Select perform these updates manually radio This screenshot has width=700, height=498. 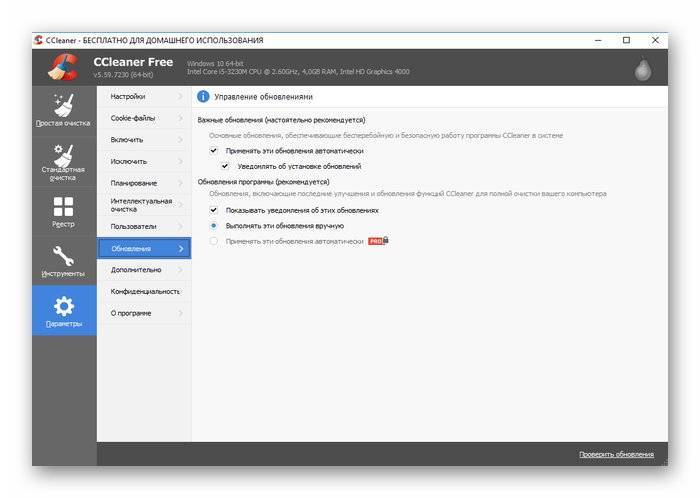click(x=213, y=226)
